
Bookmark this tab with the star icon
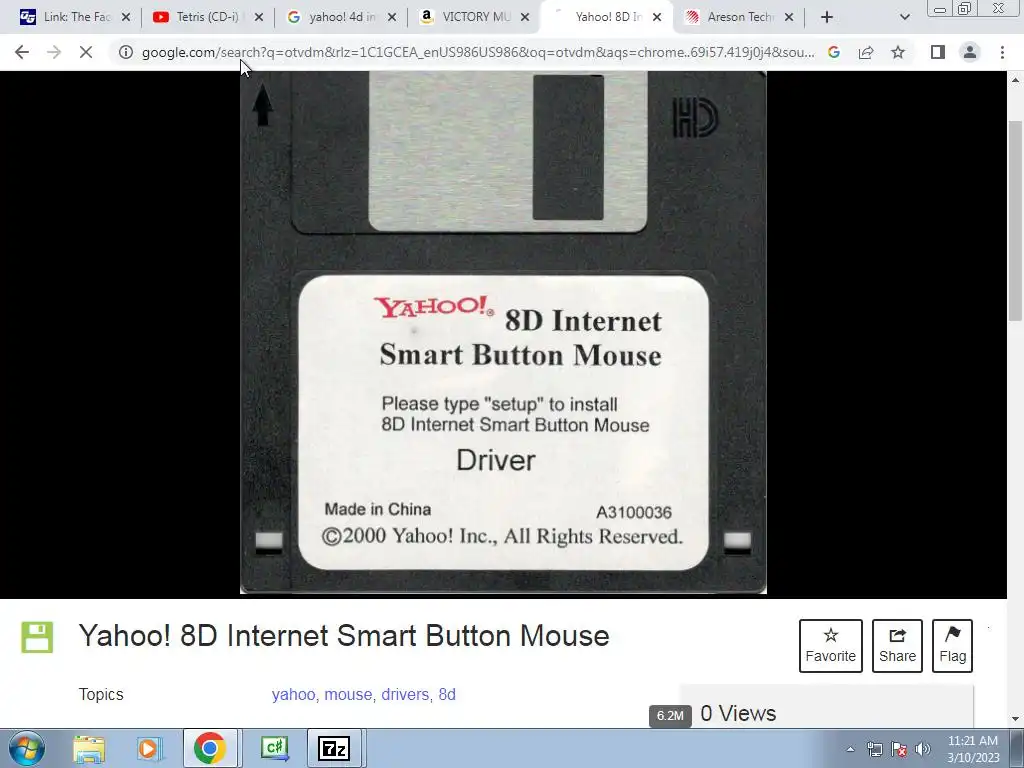tap(898, 52)
